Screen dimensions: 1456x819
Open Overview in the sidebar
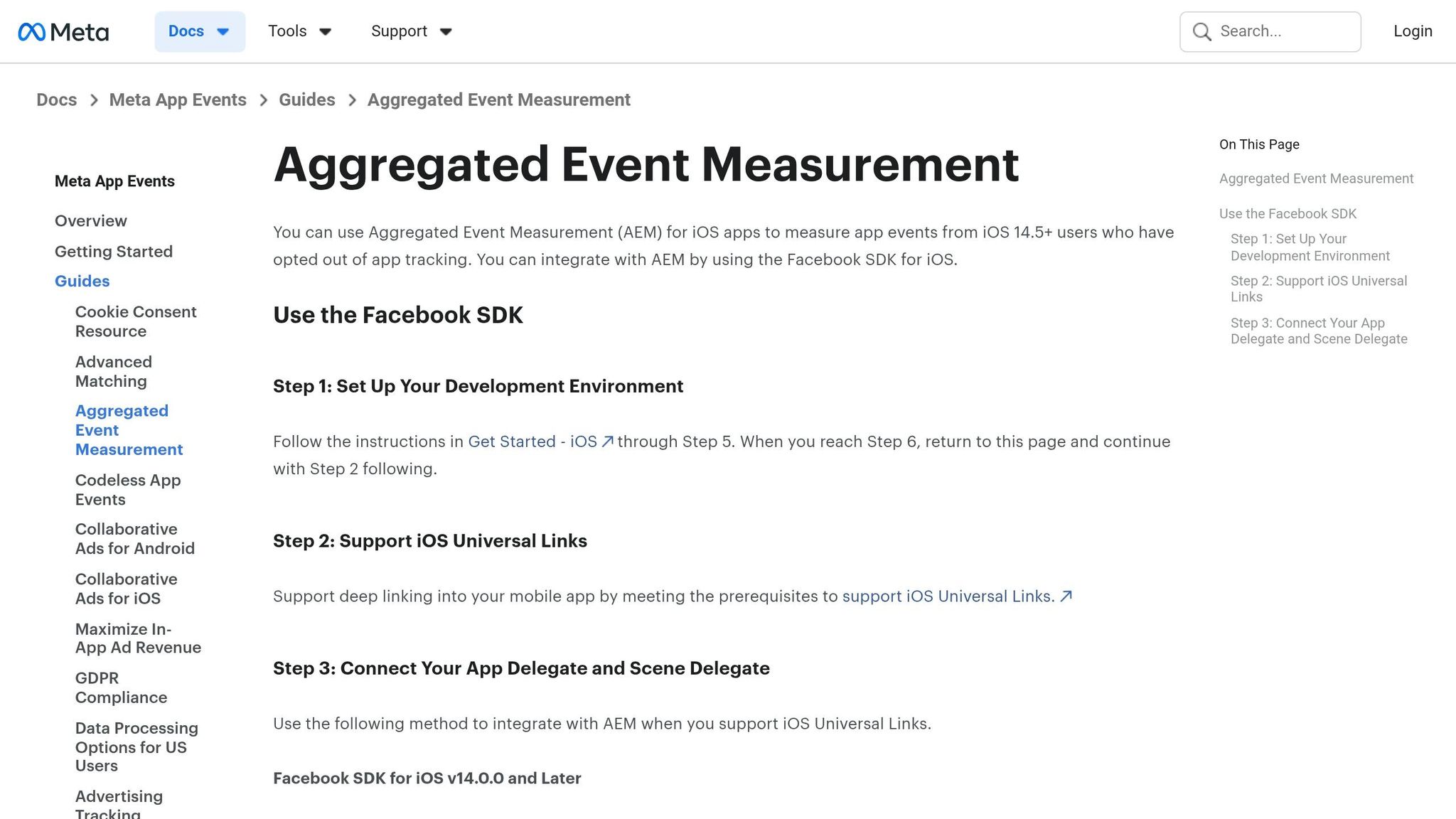[91, 221]
